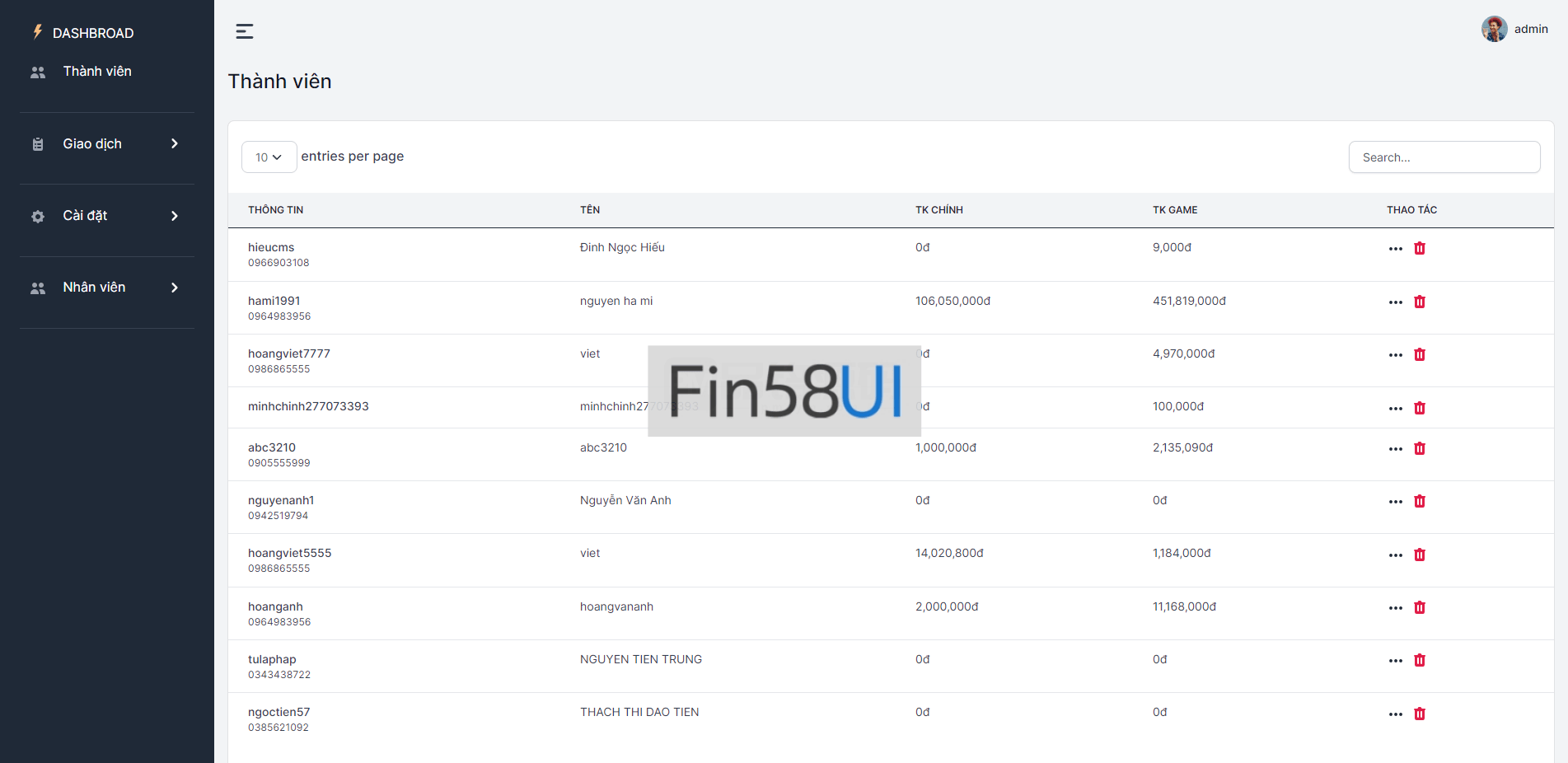Expand the Nhân viên sidebar section

point(107,288)
